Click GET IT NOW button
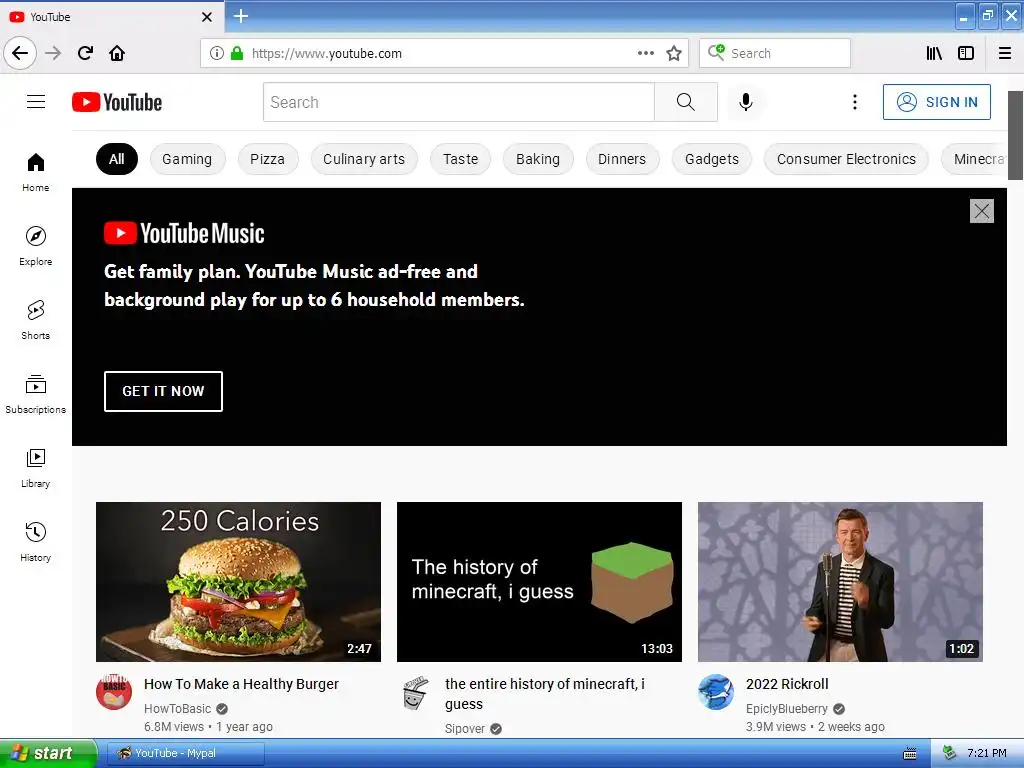 [163, 391]
